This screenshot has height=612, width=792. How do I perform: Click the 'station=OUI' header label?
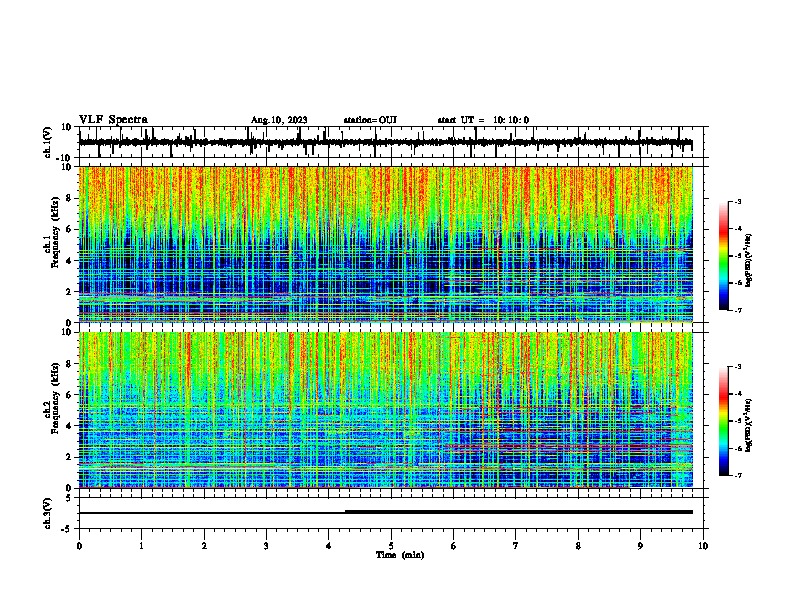tap(370, 120)
